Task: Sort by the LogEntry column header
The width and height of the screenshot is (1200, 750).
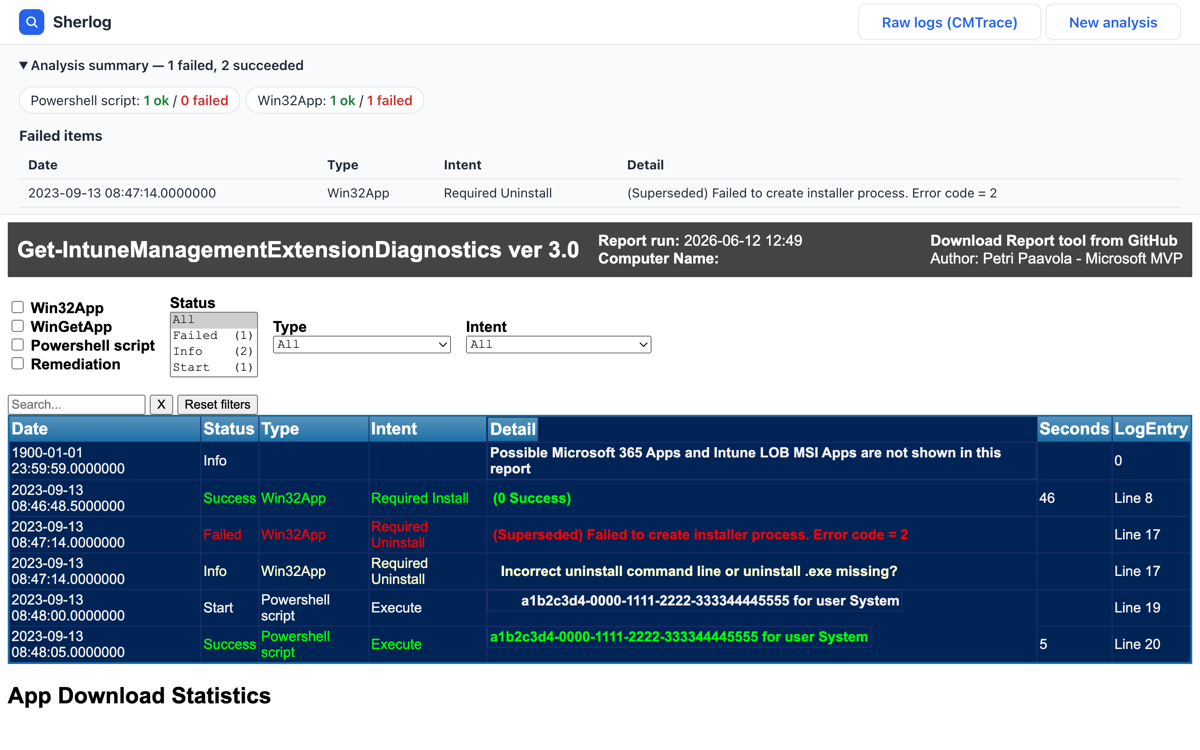Action: point(1151,429)
